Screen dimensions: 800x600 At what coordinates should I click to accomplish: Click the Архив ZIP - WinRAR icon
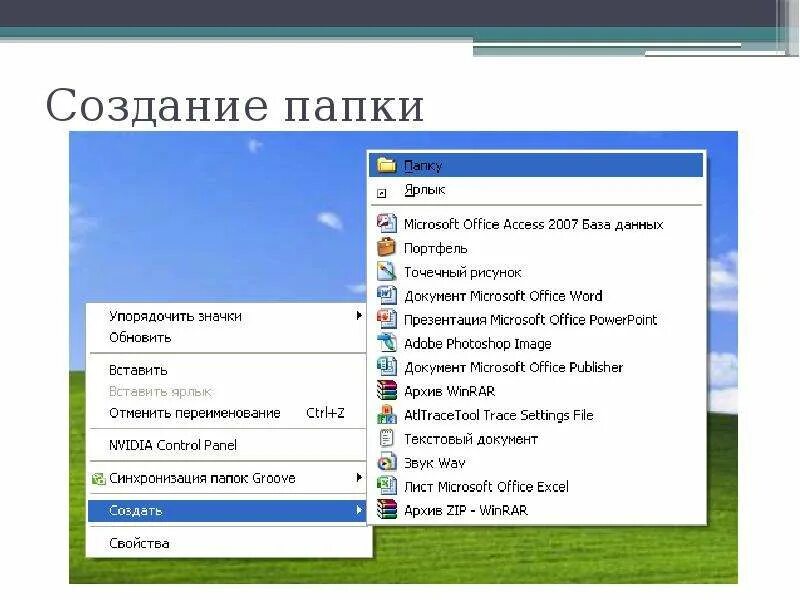(386, 510)
